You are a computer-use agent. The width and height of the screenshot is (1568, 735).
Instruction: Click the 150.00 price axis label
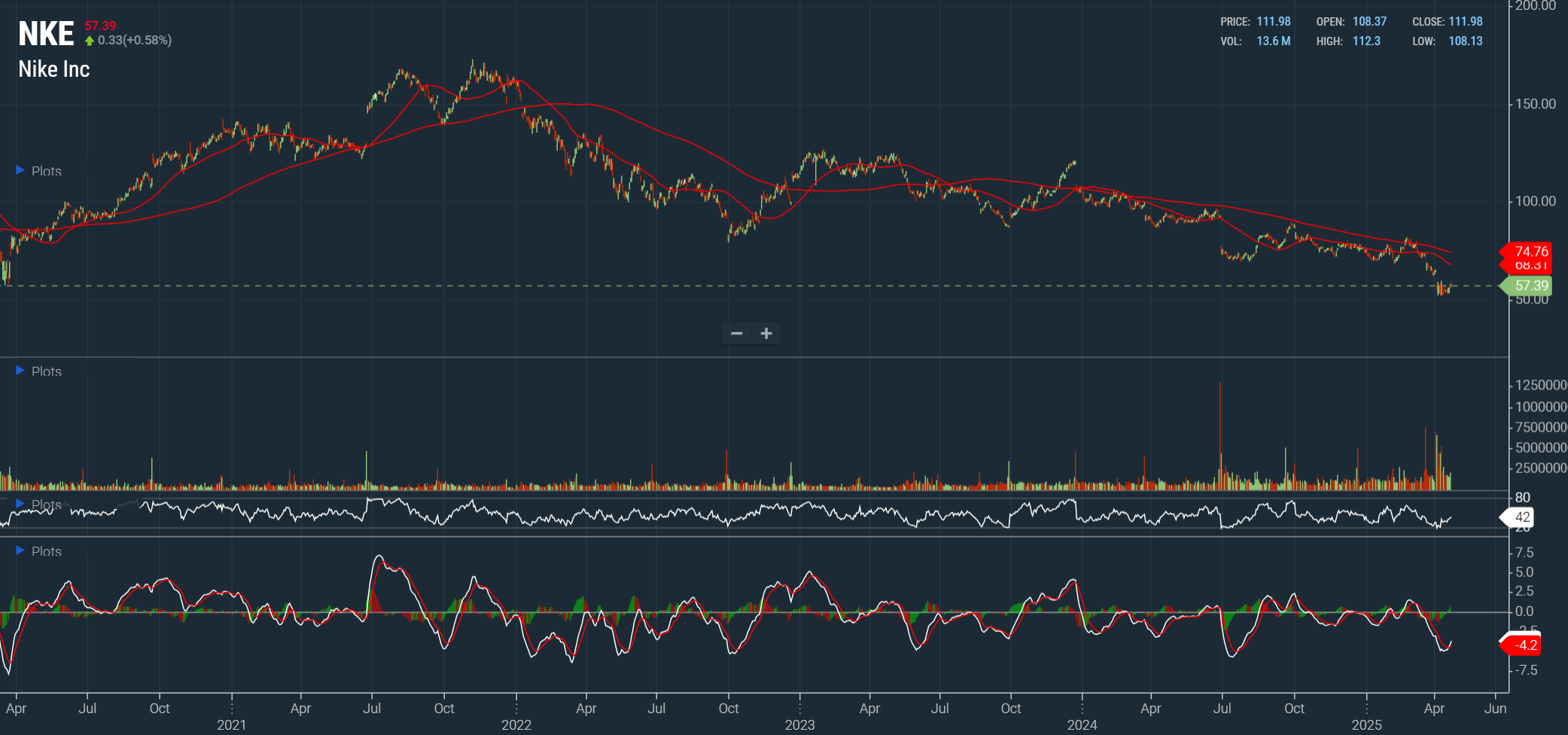coord(1536,104)
